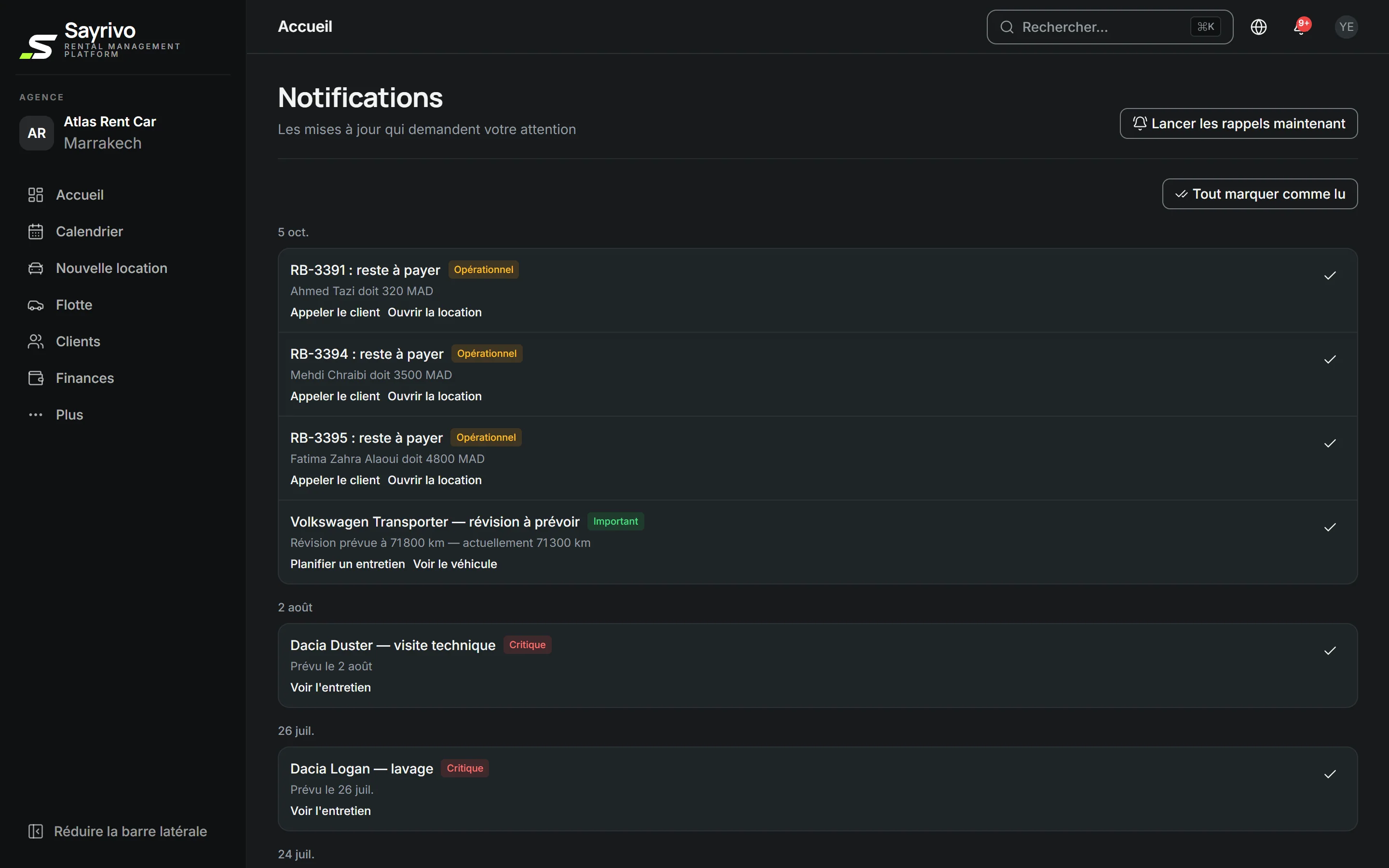1389x868 pixels.
Task: Click the Critique tag on Dacia Duster
Action: pos(527,645)
